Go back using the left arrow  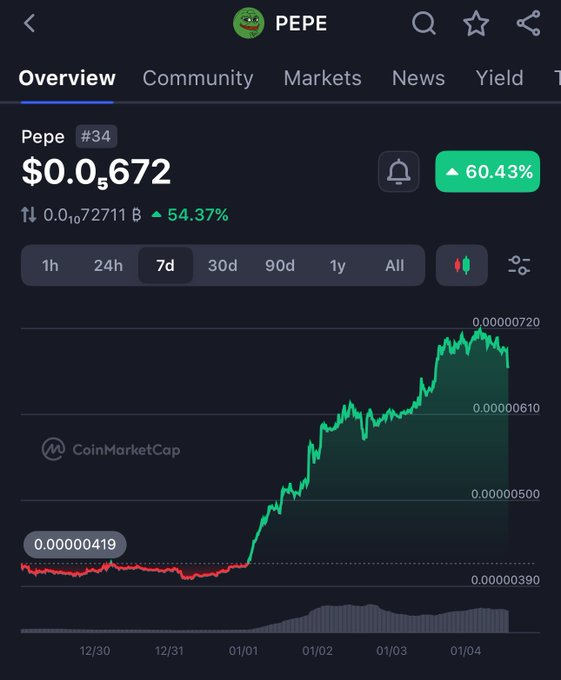click(29, 23)
